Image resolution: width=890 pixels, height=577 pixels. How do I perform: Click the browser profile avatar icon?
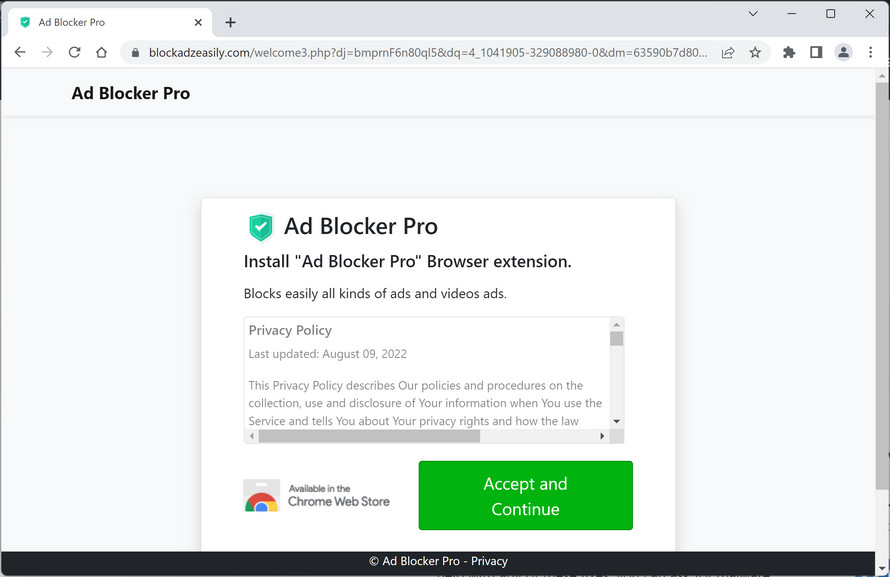(843, 52)
